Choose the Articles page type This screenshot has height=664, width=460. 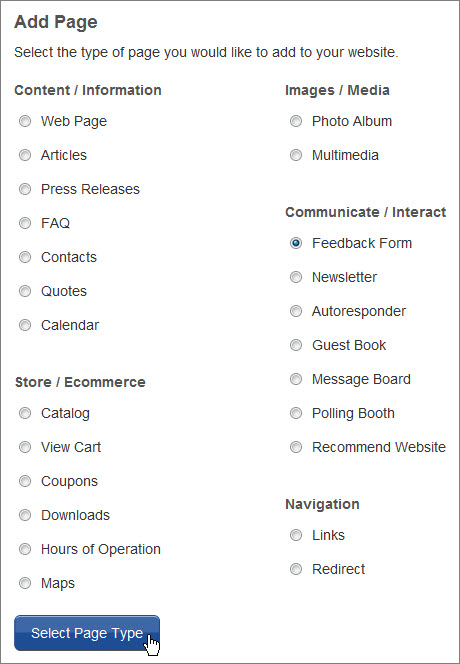coord(25,155)
